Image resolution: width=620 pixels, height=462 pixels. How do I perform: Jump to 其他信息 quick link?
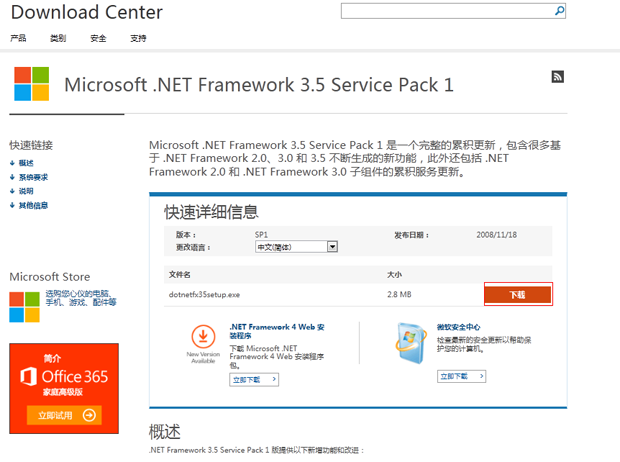32,205
